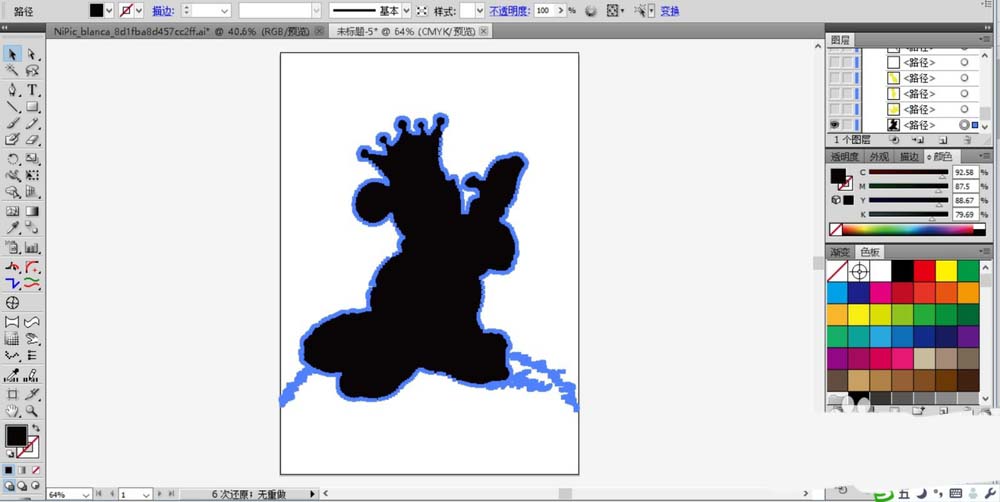
Task: Select the Direct Selection tool
Action: point(32,54)
